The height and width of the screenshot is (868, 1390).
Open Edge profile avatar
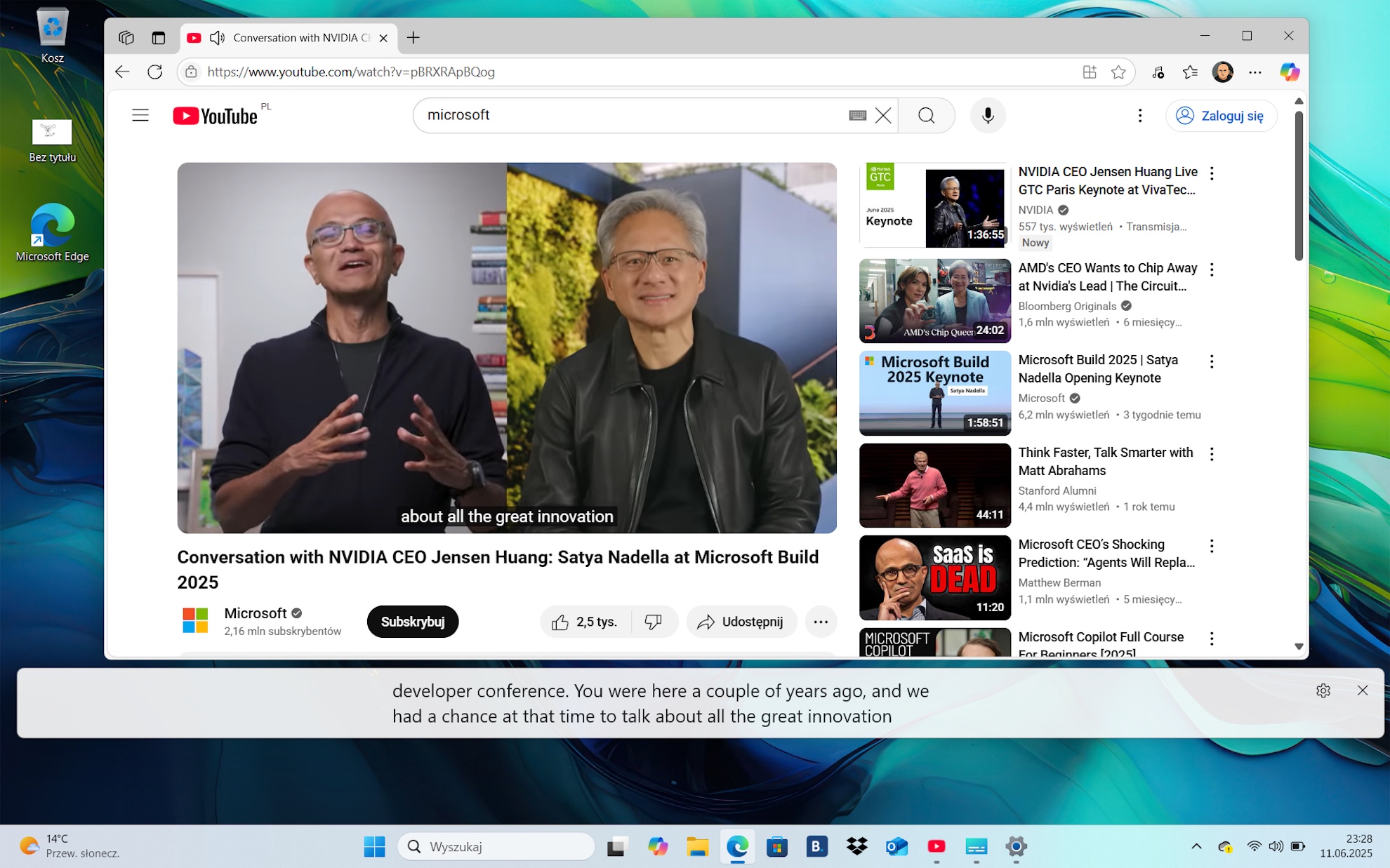click(1223, 72)
